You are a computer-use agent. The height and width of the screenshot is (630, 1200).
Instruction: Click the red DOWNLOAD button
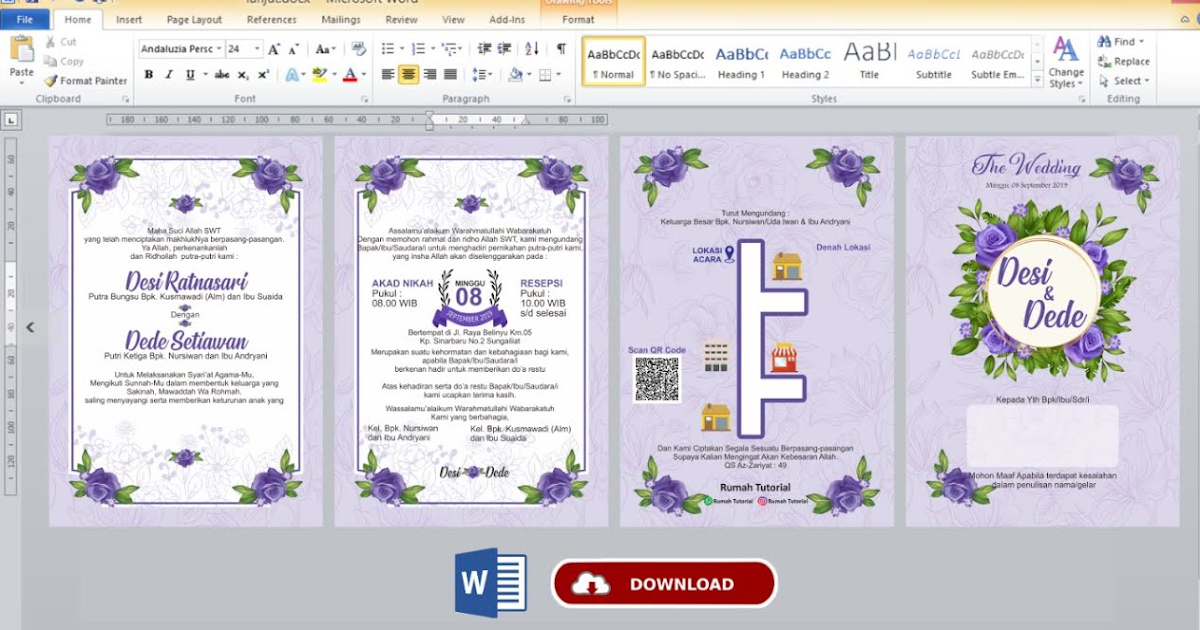coord(664,584)
